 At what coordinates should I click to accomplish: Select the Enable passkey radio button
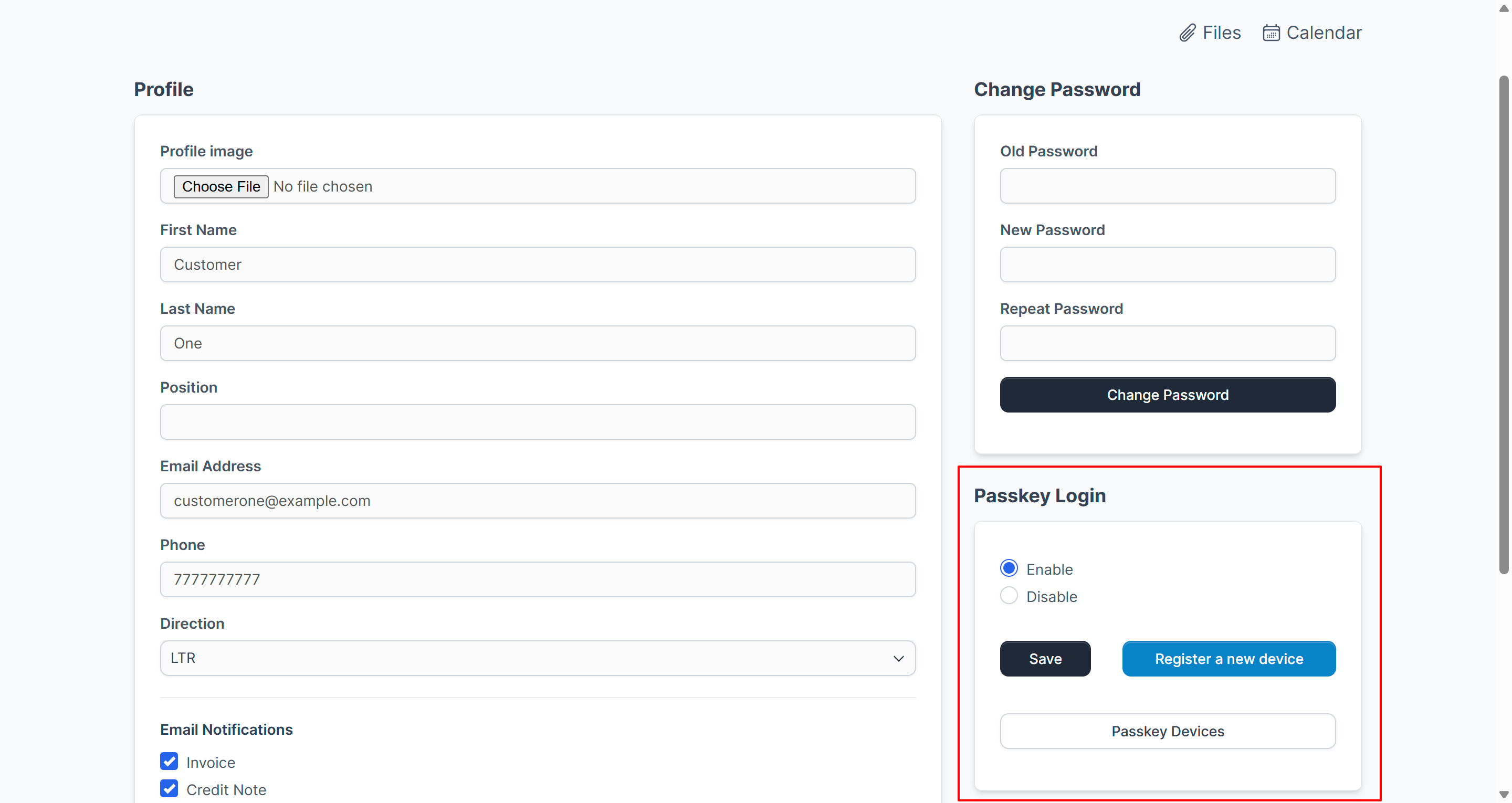(1009, 568)
